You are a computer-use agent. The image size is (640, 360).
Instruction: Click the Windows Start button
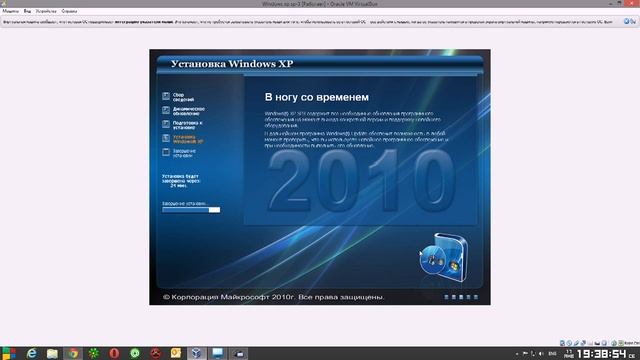tap(9, 353)
